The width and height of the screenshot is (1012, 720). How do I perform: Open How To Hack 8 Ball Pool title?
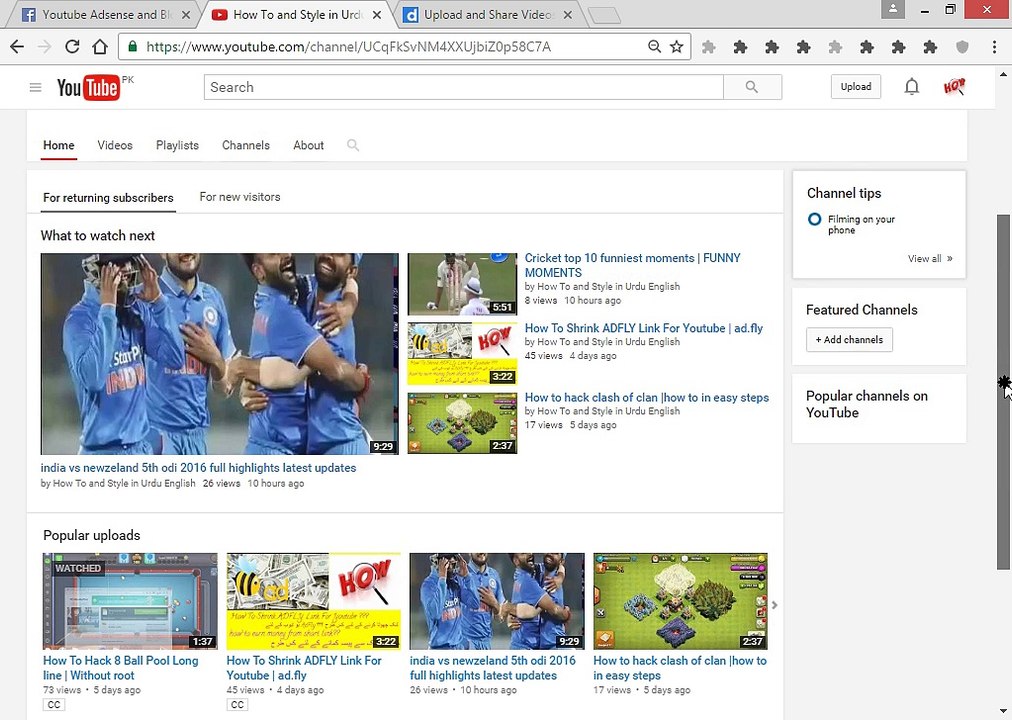click(121, 668)
